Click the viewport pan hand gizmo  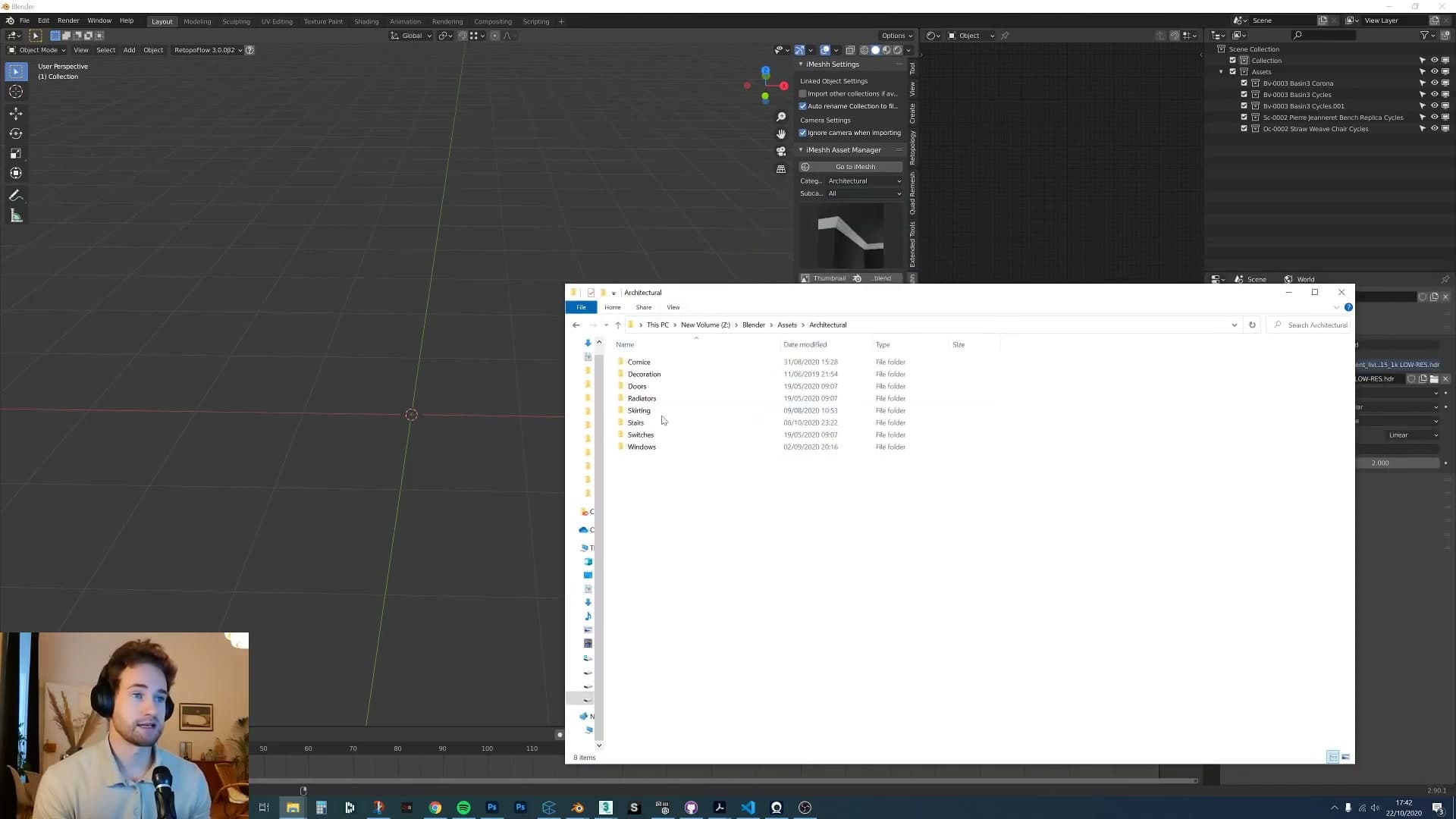pos(781,134)
